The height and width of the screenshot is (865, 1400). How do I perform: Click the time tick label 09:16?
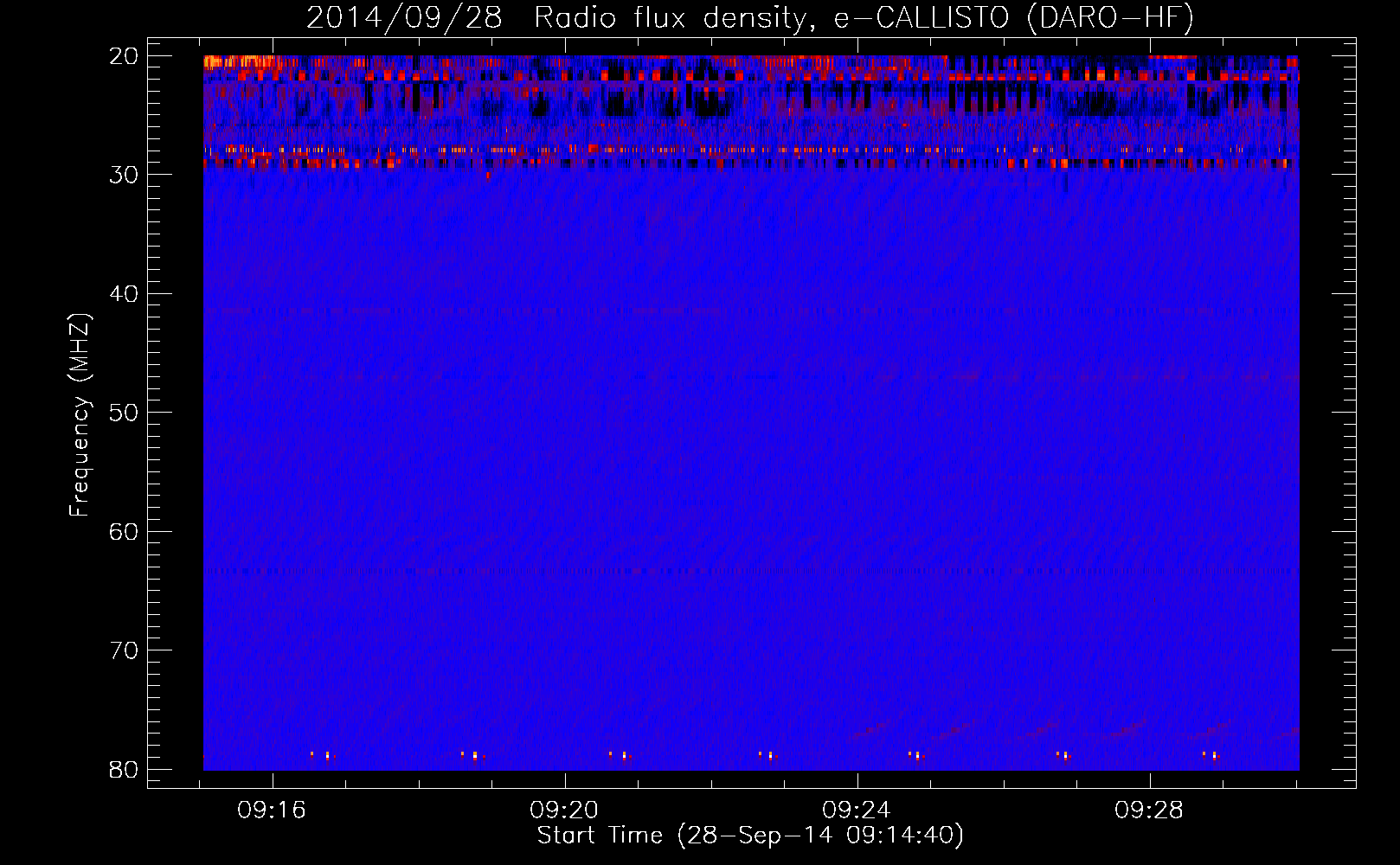(x=273, y=811)
